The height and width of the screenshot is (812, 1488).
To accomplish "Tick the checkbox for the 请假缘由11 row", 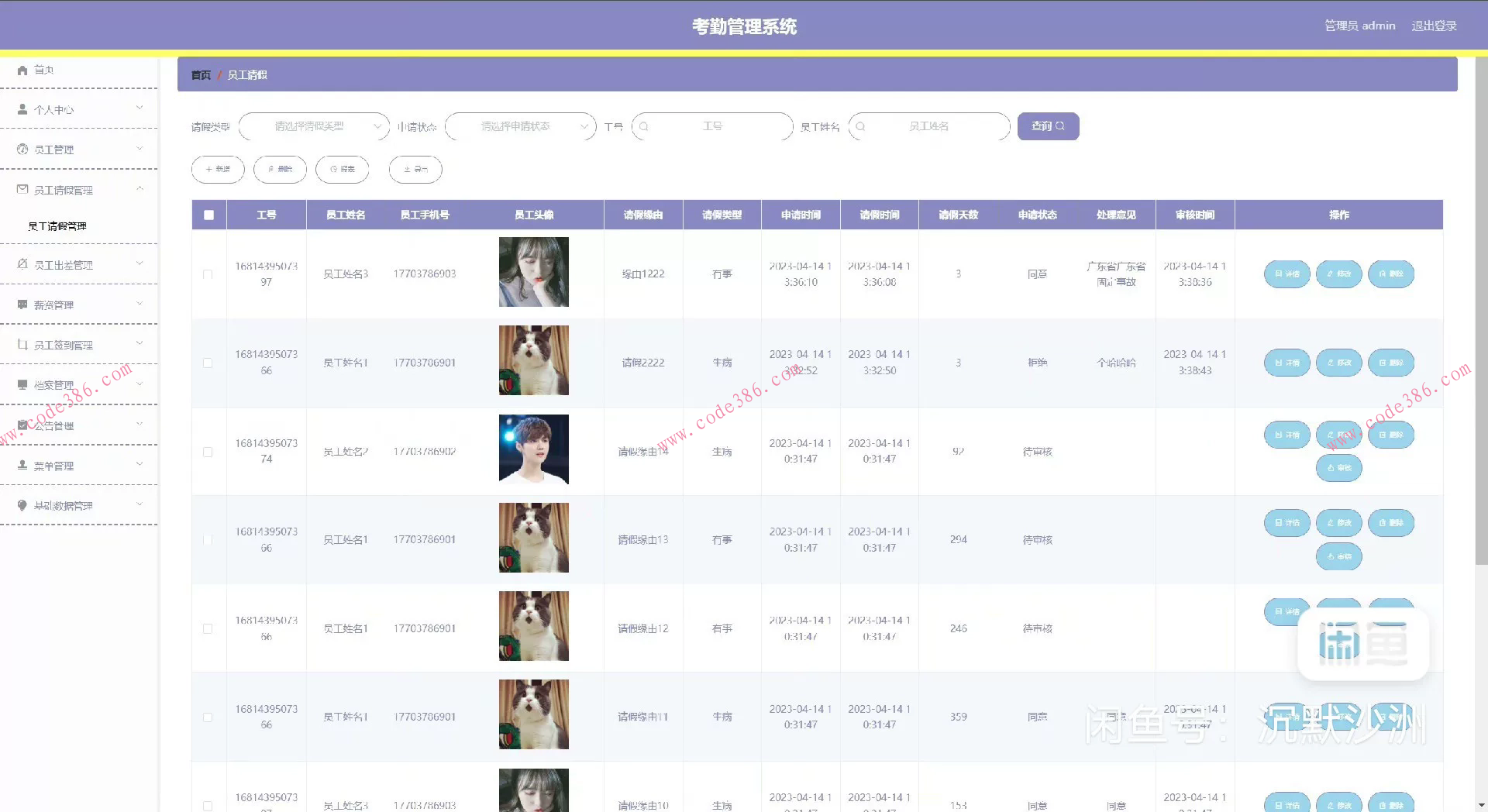I will [x=208, y=717].
